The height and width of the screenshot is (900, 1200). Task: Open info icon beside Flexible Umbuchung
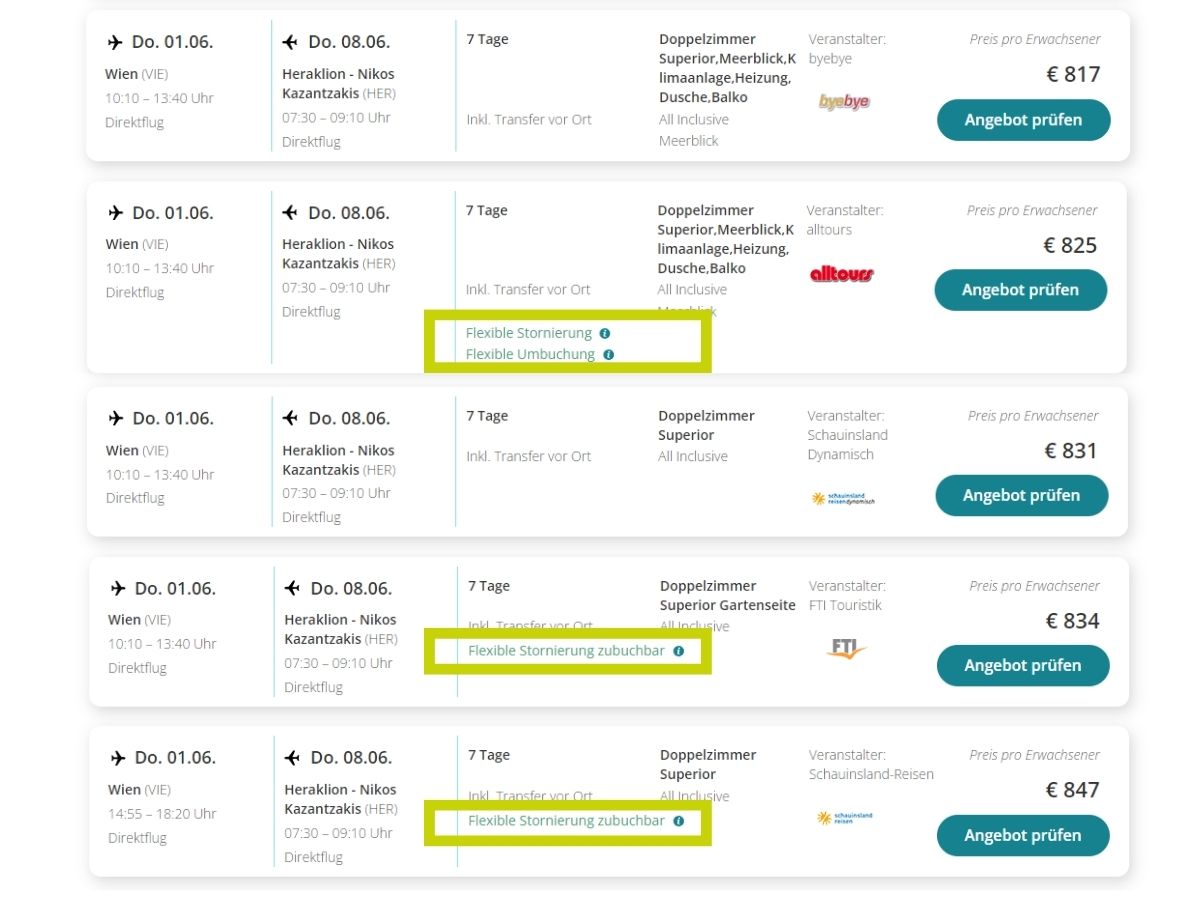609,354
